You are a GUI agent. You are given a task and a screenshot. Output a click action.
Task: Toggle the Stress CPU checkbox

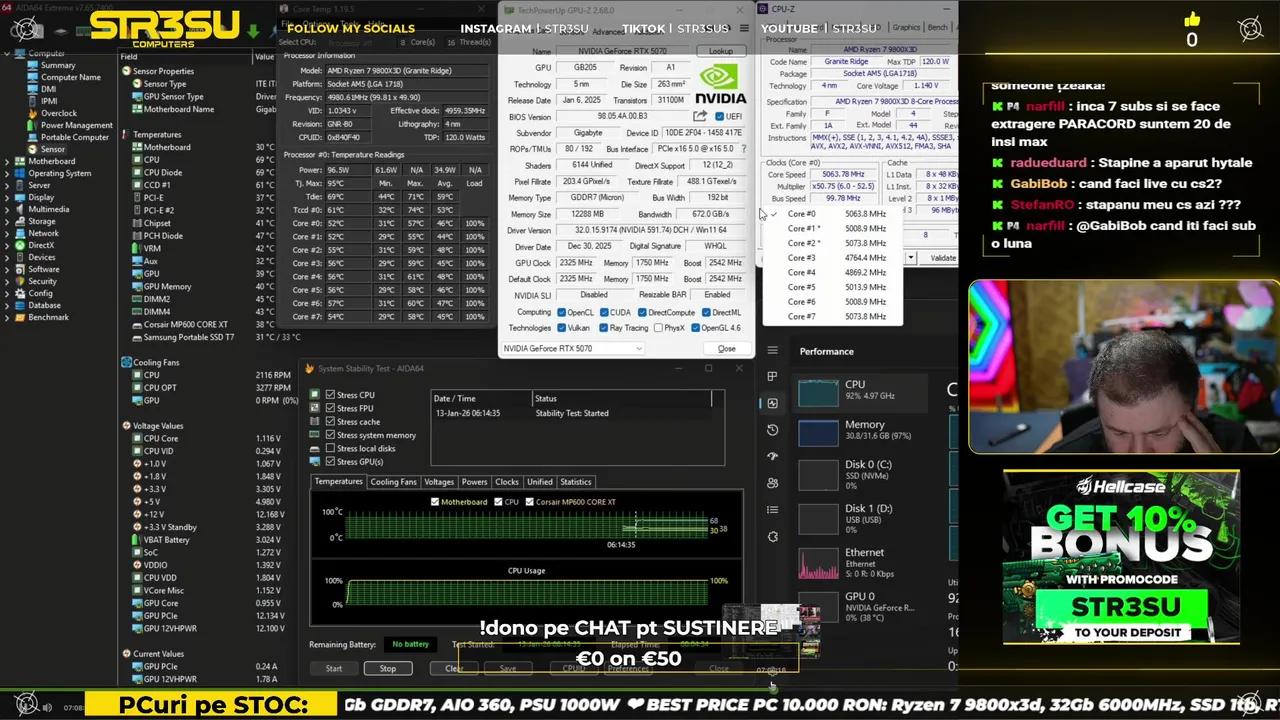330,395
